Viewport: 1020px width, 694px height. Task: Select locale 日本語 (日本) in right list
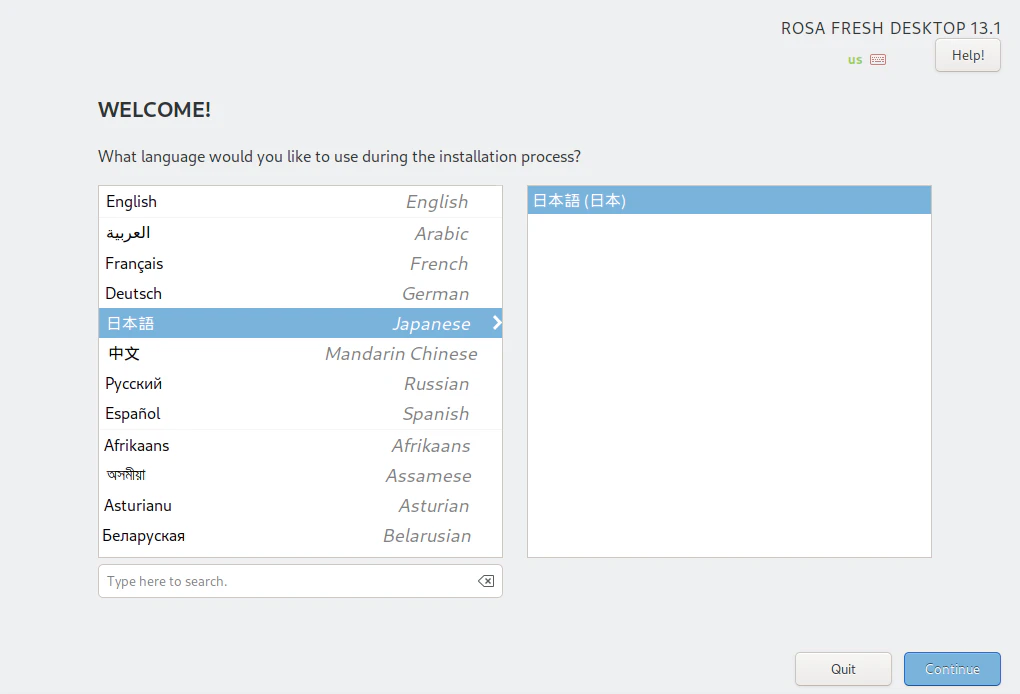(x=729, y=200)
